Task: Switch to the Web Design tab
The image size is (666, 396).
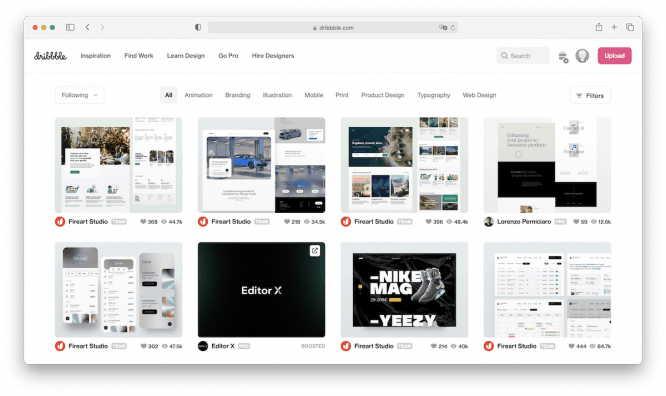Action: point(479,95)
